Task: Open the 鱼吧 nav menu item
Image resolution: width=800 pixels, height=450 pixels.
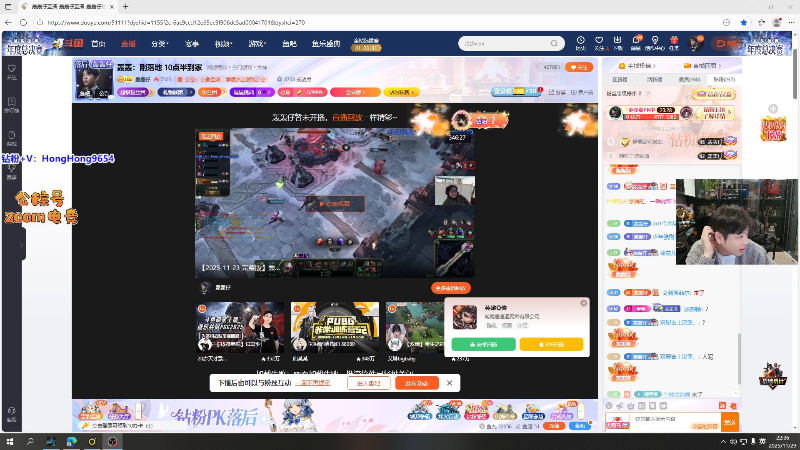Action: [x=289, y=44]
